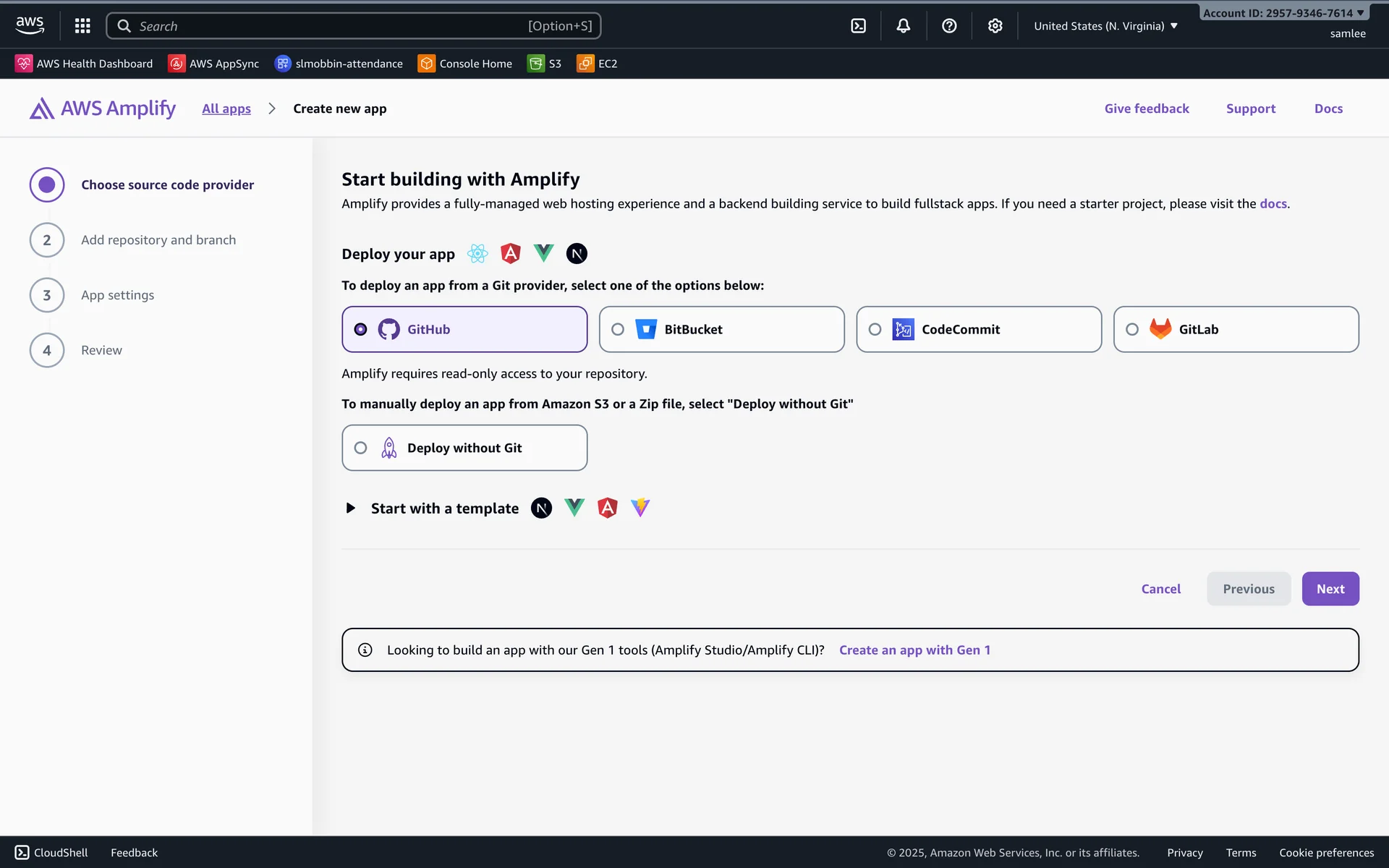This screenshot has width=1389, height=868.
Task: Open the help question mark icon
Action: pos(949,26)
